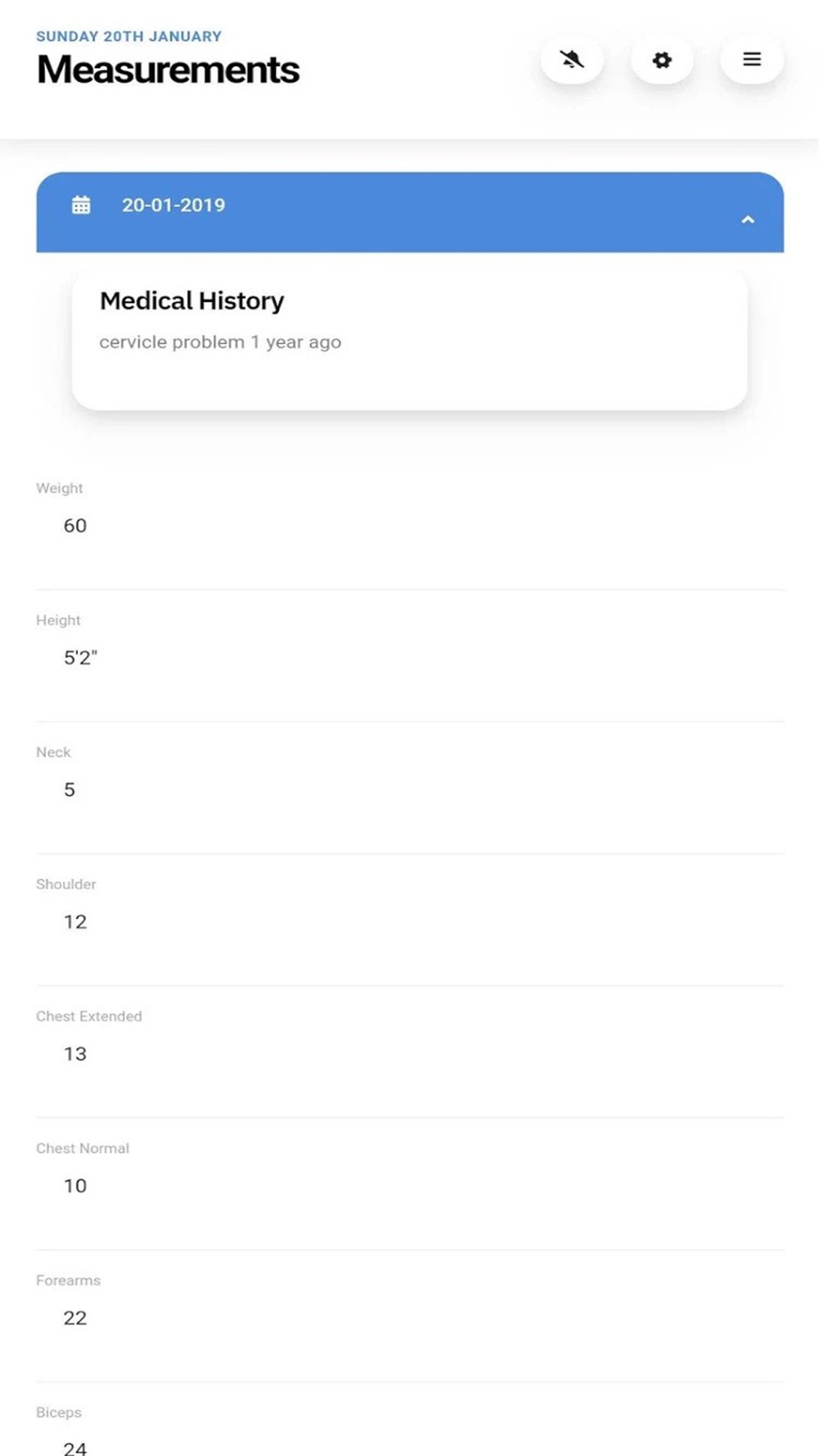
Task: Click the cervicle problem description text
Action: pyautogui.click(x=220, y=342)
